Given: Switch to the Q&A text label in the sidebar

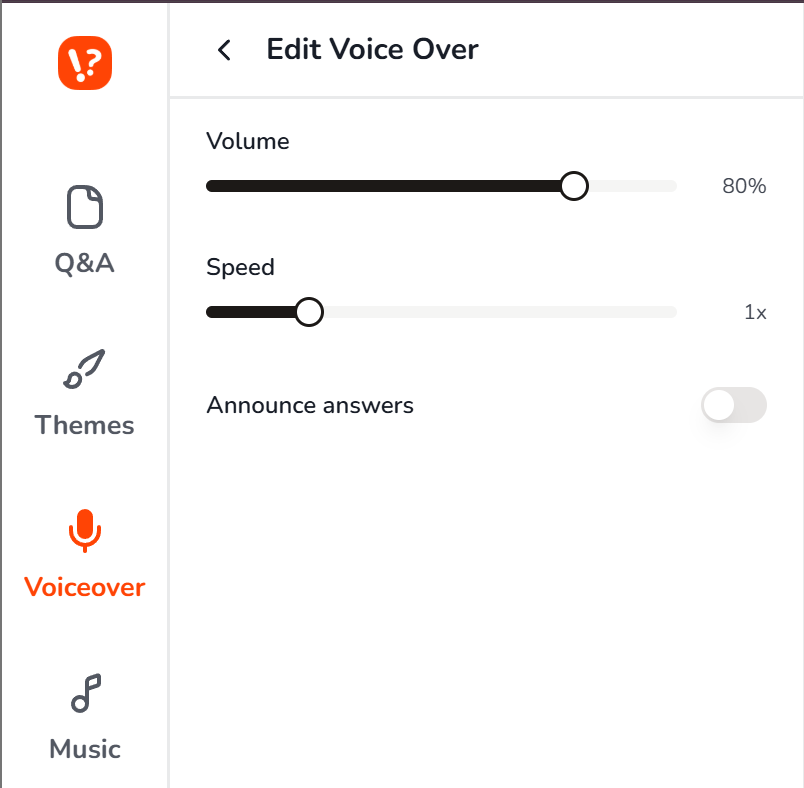Looking at the screenshot, I should 85,263.
